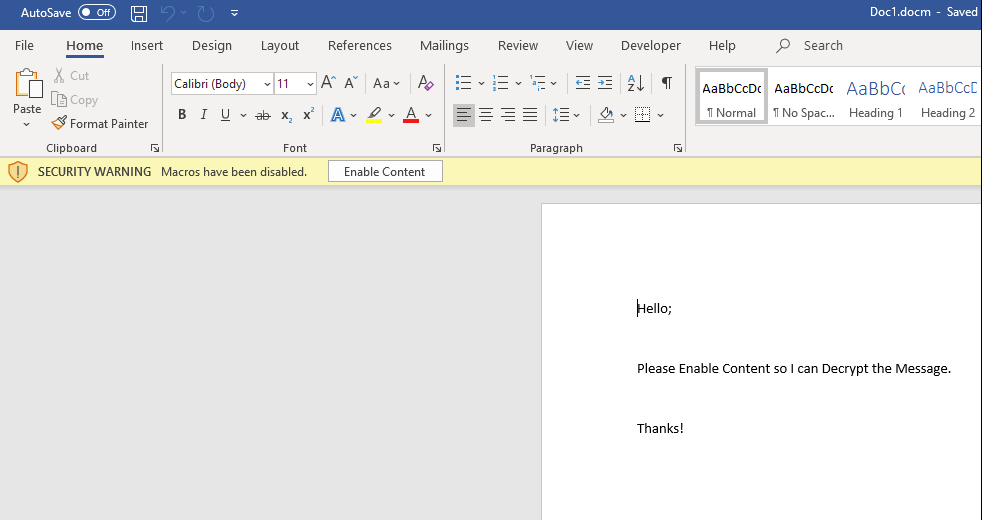Click the Text Effects A icon
The image size is (982, 520).
(338, 115)
